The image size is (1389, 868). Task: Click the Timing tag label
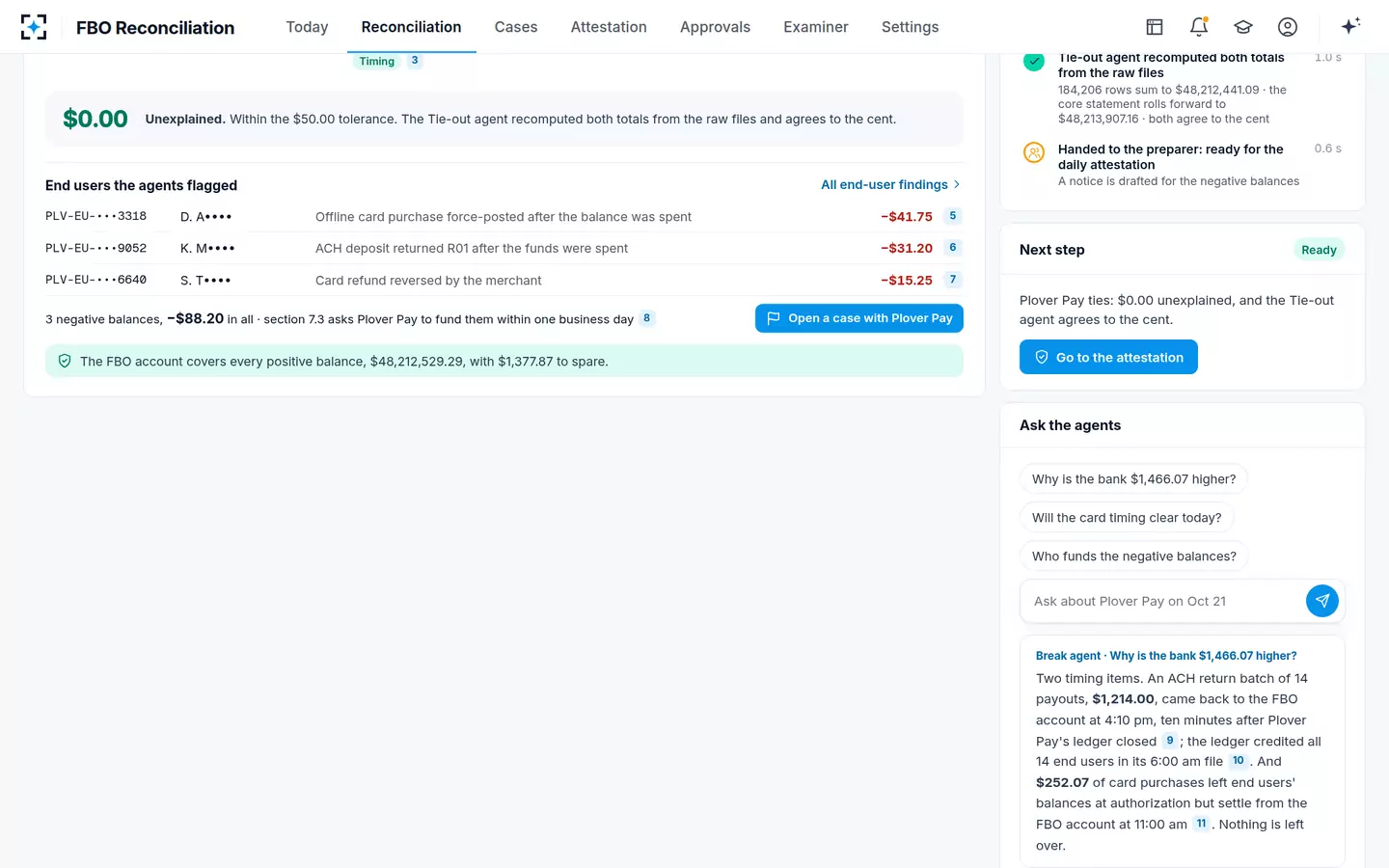[377, 61]
